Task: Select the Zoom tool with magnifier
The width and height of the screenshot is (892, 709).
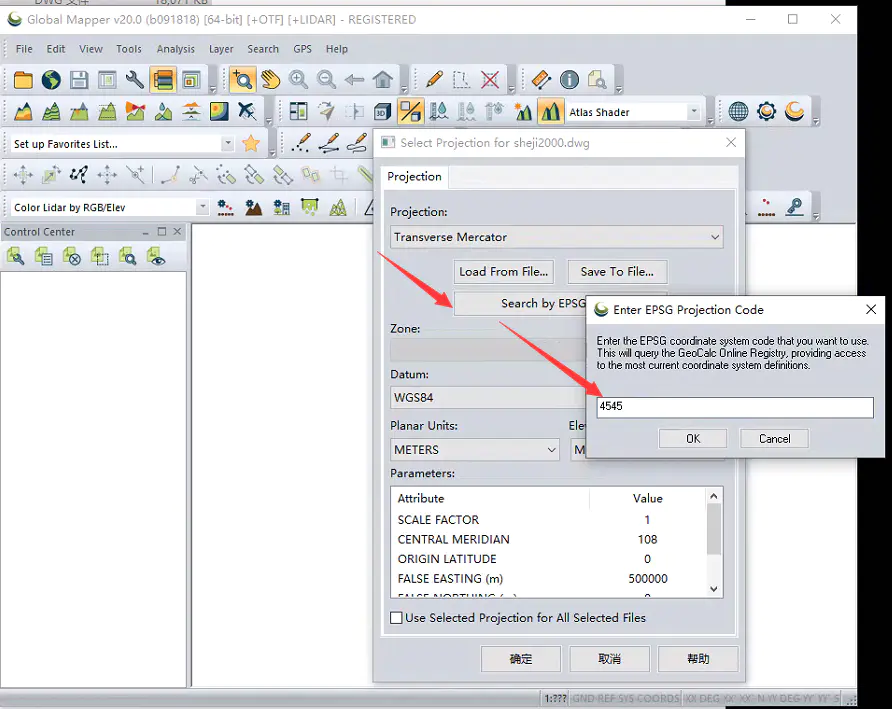Action: (x=242, y=80)
